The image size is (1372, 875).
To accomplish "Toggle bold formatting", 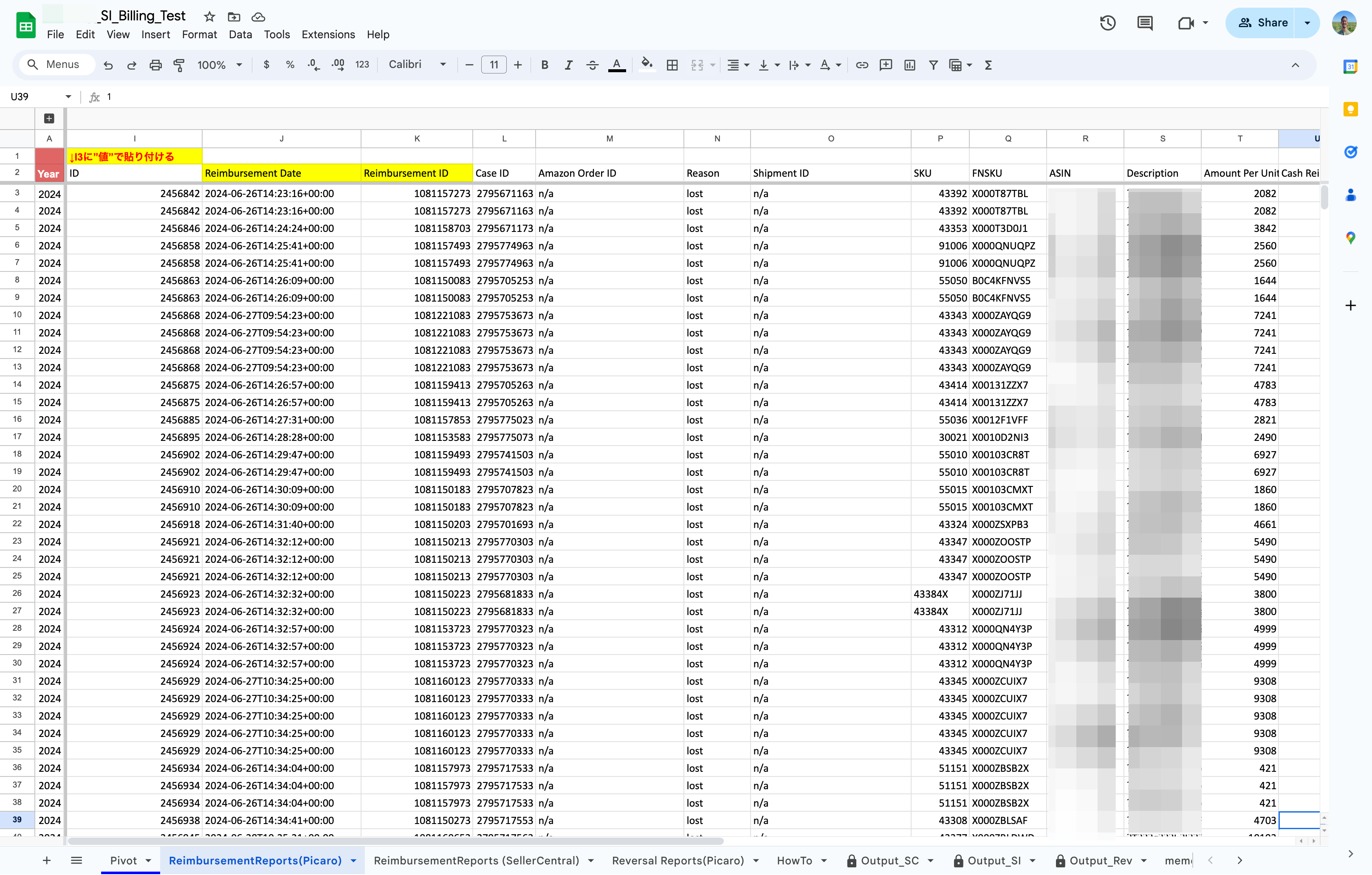I will (x=545, y=65).
